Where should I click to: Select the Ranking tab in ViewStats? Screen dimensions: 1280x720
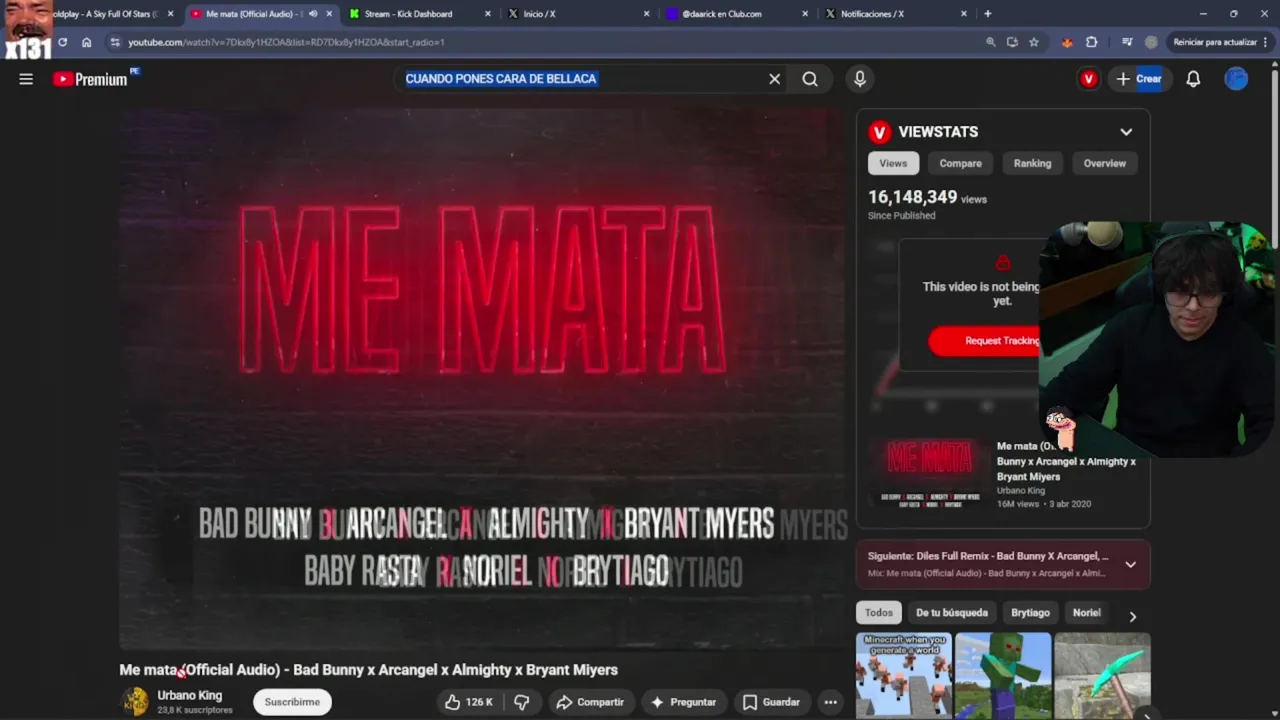1032,163
